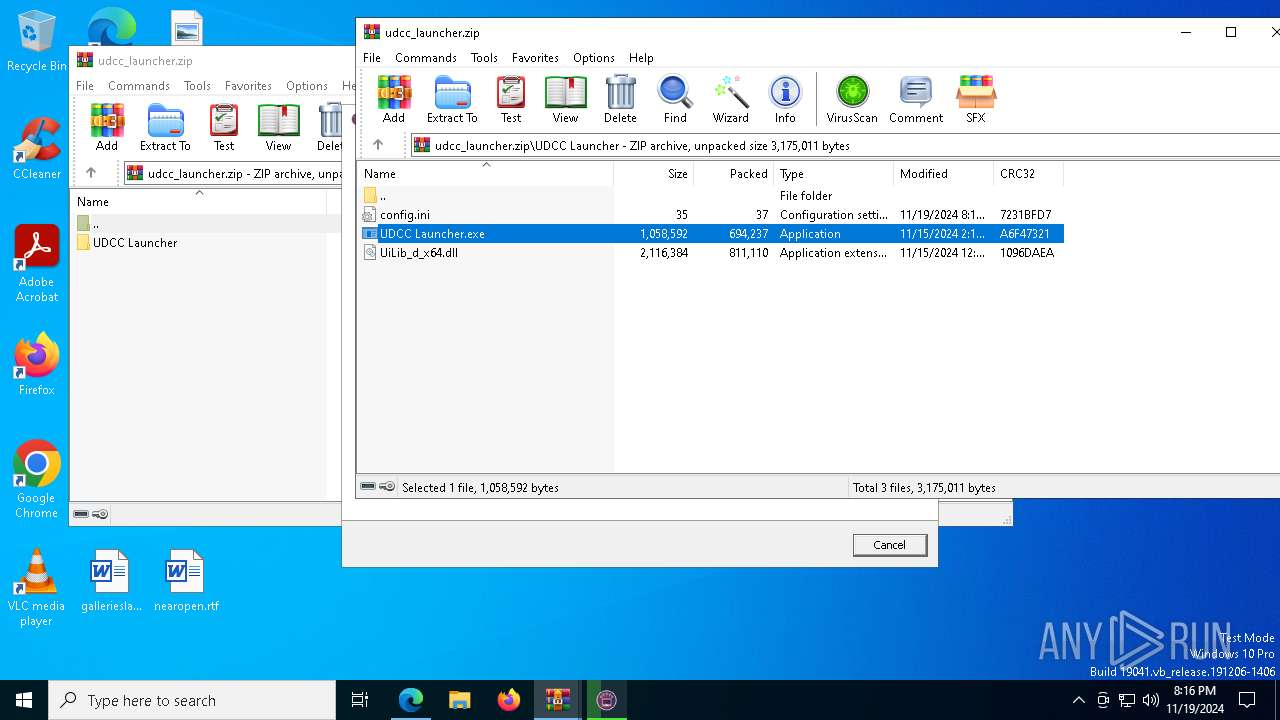The width and height of the screenshot is (1280, 720).
Task: Open File menu in front window
Action: [372, 58]
